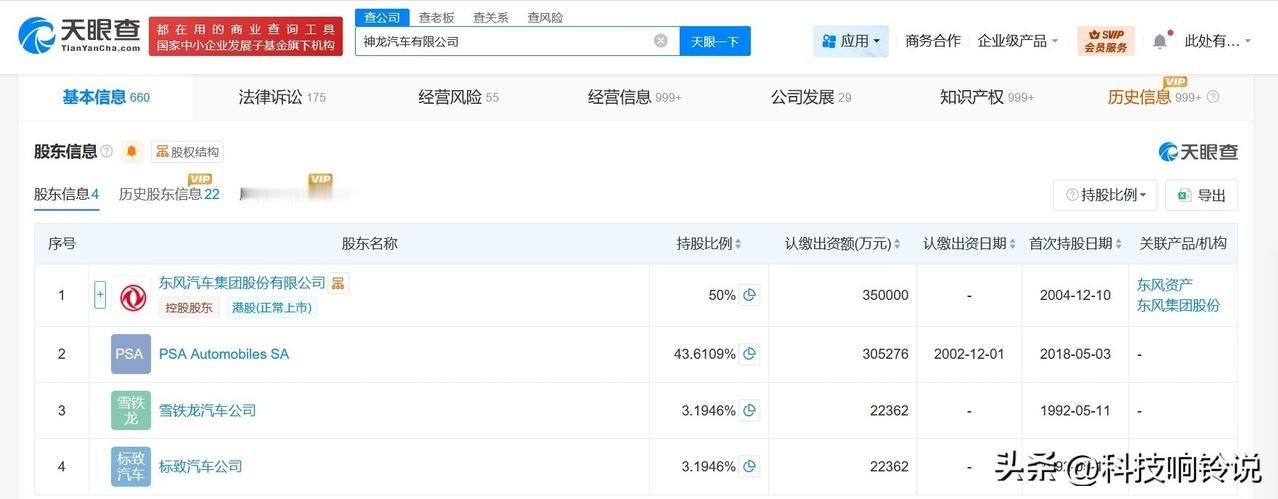The image size is (1278, 499).
Task: Click the 标致汽车 logo tile
Action: pyautogui.click(x=131, y=466)
